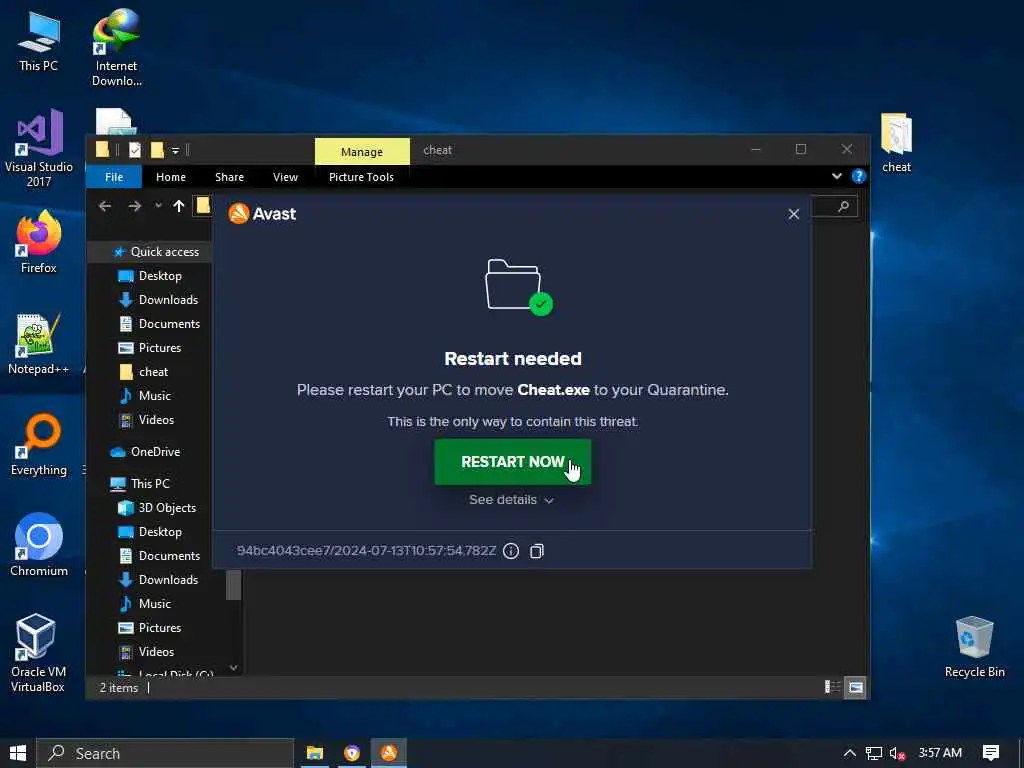
Task: Select Firefox desktop icon
Action: (x=39, y=242)
